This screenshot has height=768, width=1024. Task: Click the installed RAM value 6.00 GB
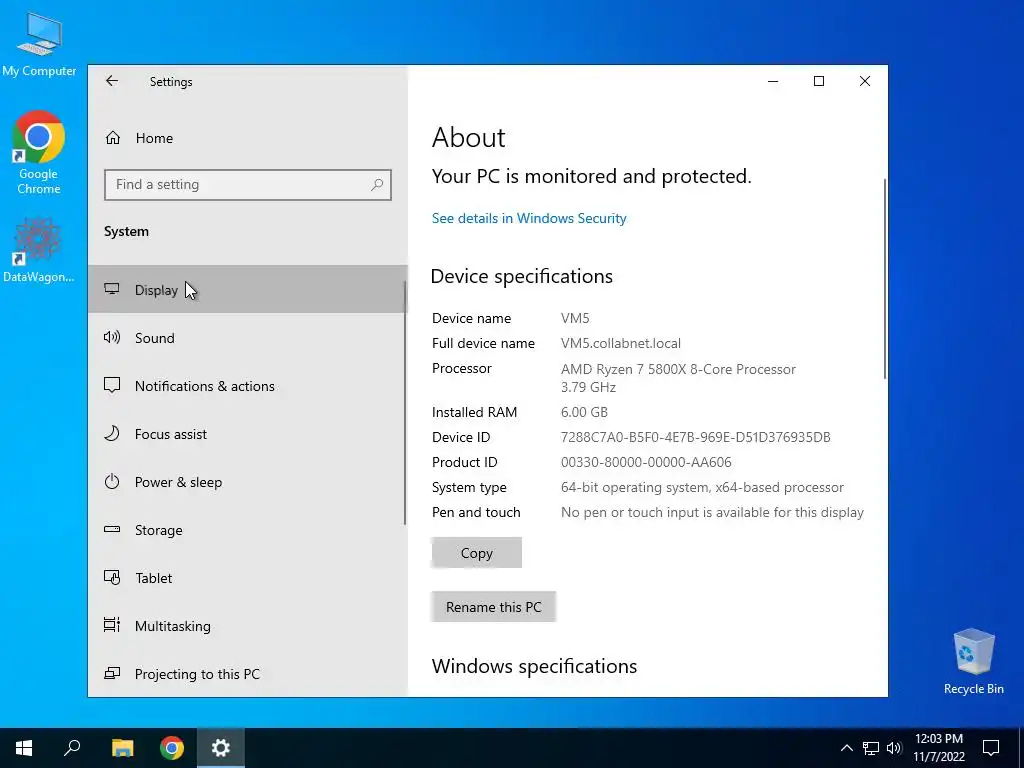(x=584, y=412)
